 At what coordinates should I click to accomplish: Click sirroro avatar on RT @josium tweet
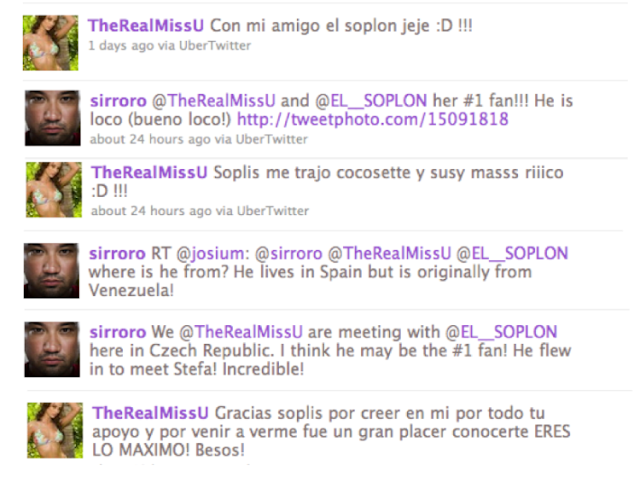(51, 271)
